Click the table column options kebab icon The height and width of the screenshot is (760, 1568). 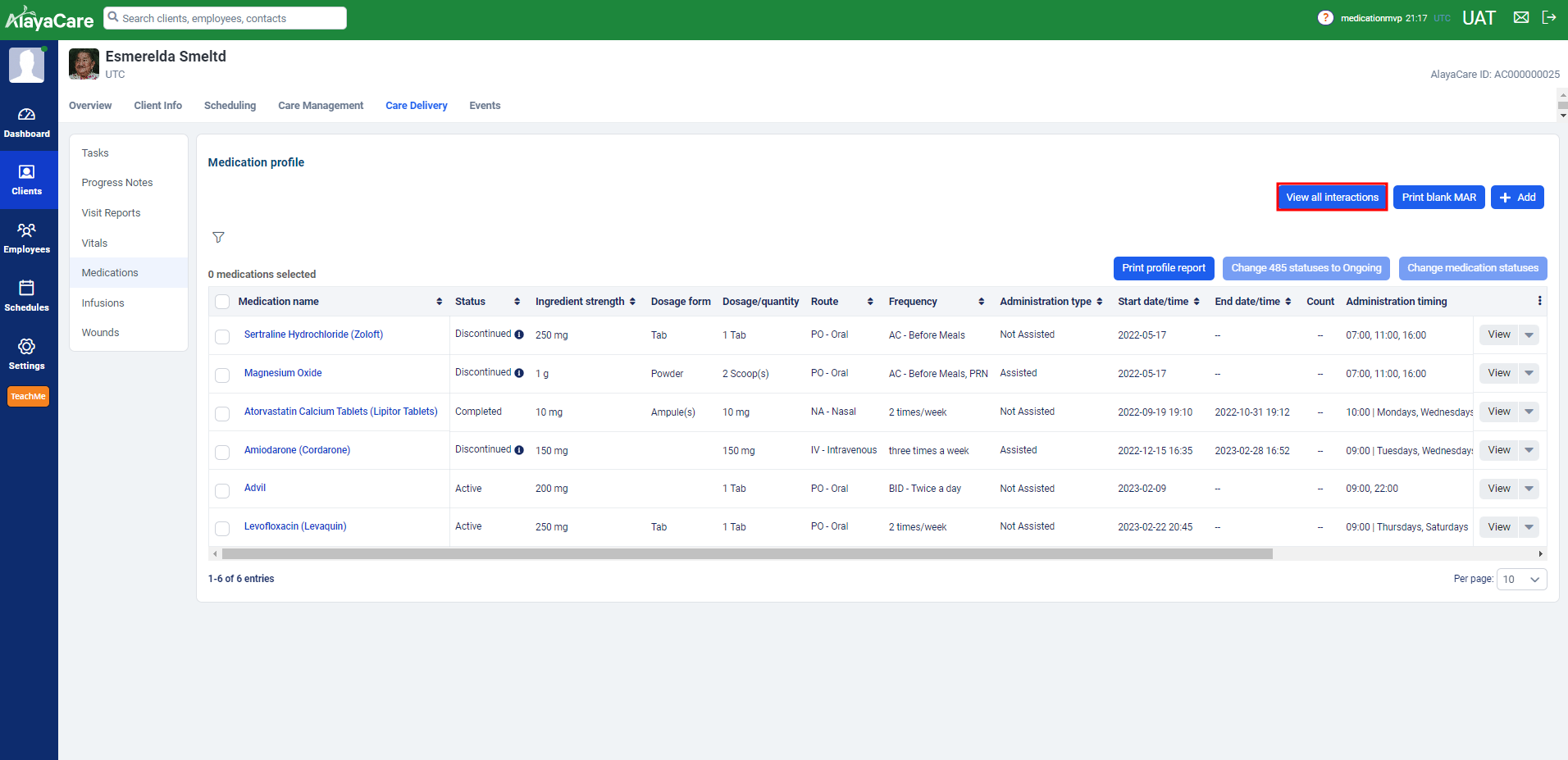1539,301
